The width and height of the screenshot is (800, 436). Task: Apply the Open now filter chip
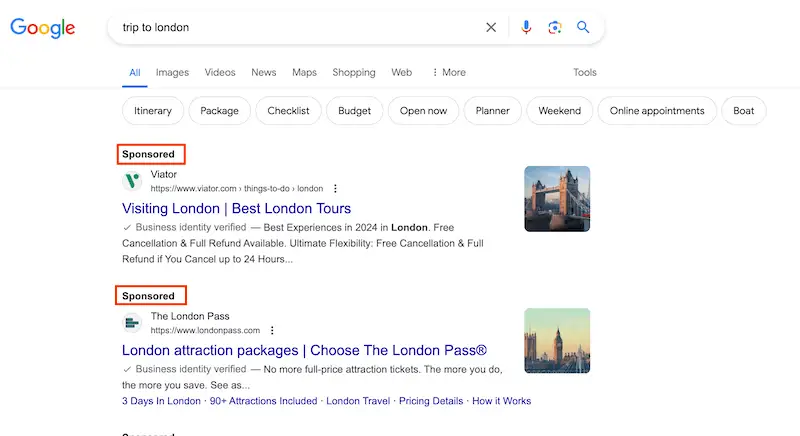tap(423, 111)
